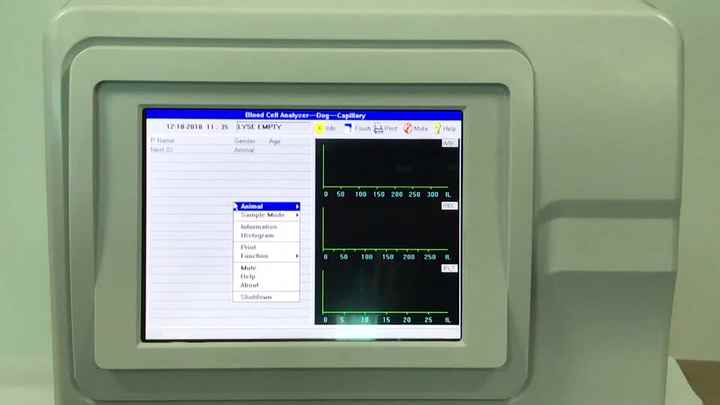Viewport: 720px width, 405px height.
Task: Click the red Mute toolbar icon
Action: pyautogui.click(x=408, y=129)
